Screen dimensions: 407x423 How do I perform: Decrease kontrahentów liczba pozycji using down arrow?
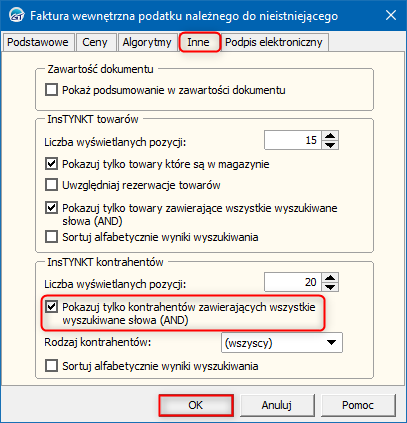(x=330, y=287)
